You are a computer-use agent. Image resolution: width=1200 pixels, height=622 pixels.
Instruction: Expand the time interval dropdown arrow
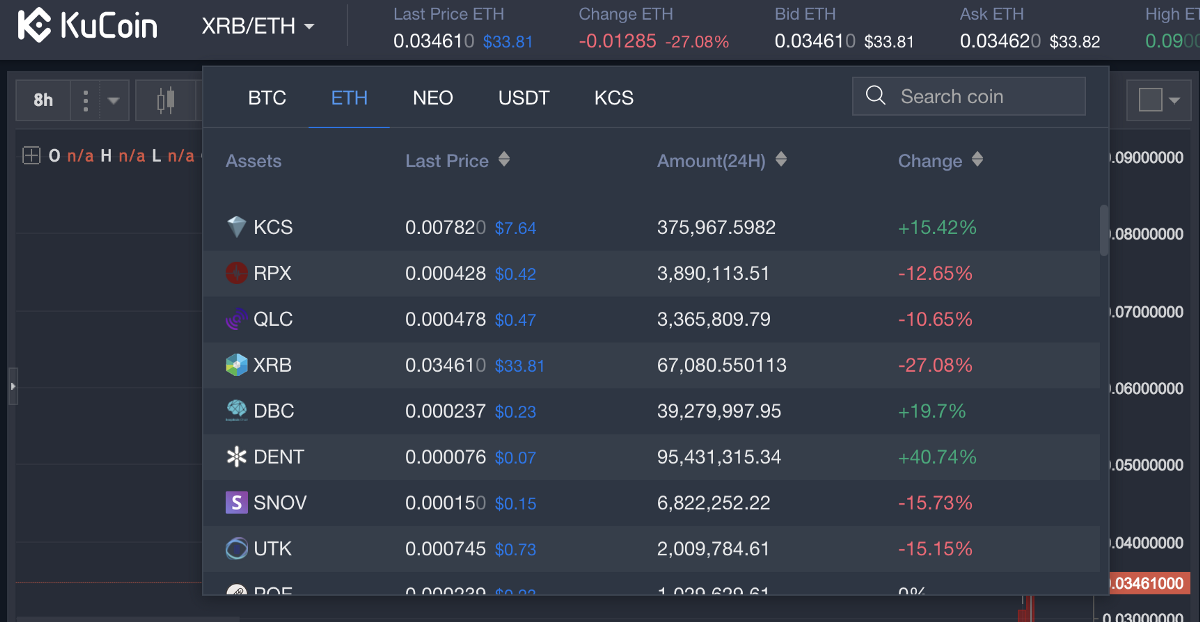coord(113,100)
